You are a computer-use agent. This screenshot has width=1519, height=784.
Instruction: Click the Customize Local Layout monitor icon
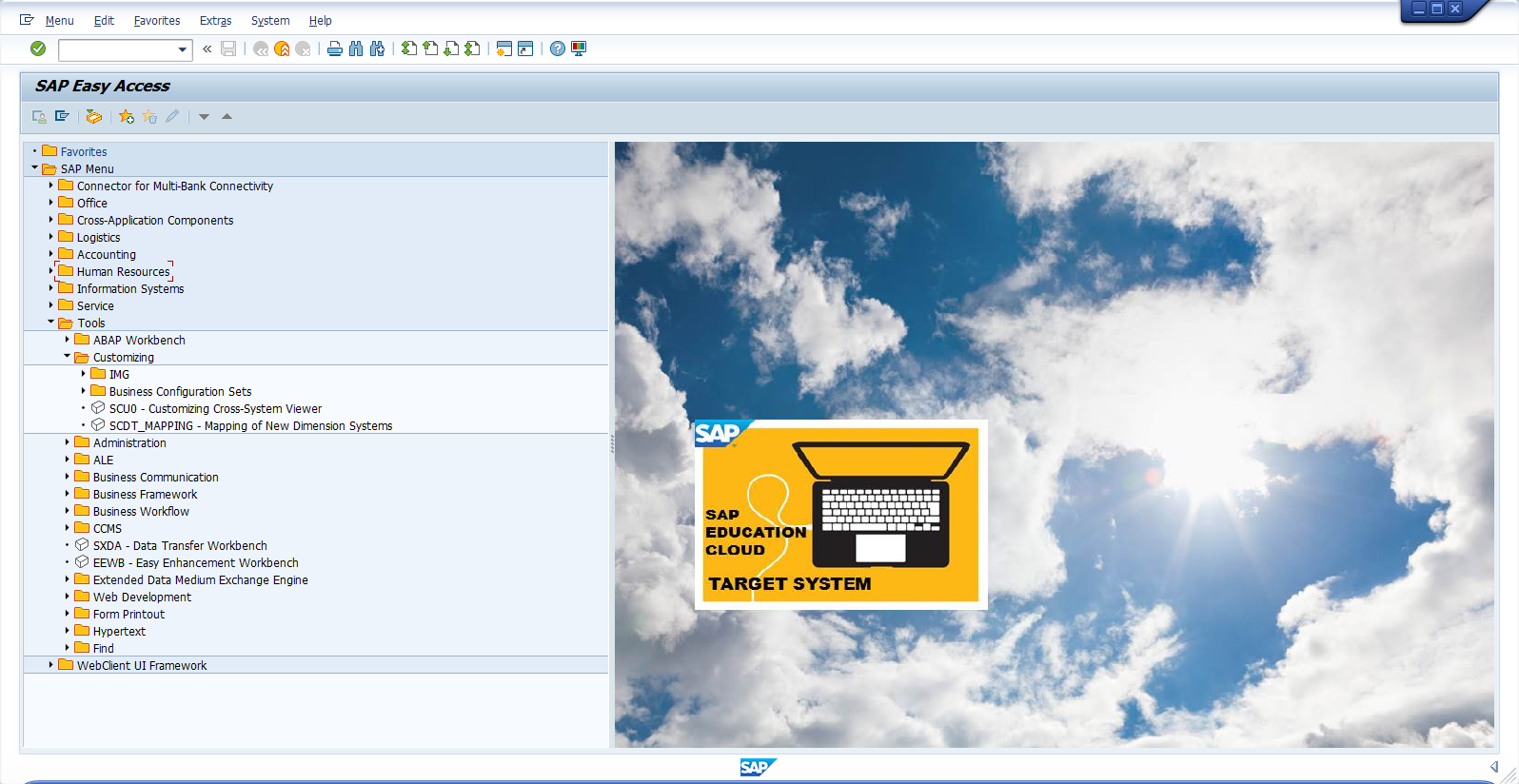click(579, 49)
